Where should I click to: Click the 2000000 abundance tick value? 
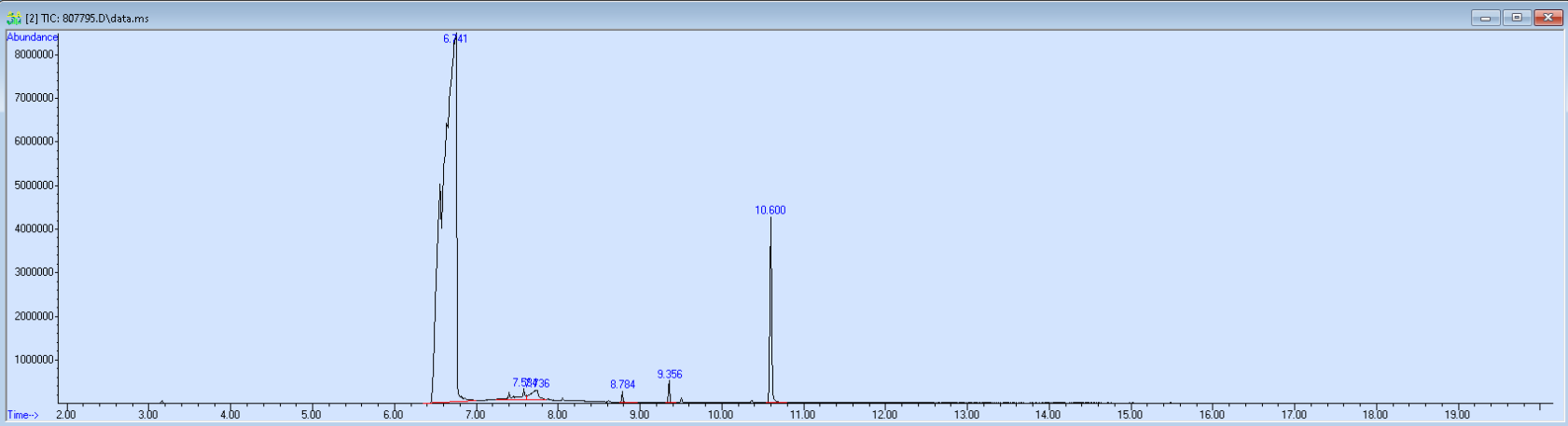[34, 317]
